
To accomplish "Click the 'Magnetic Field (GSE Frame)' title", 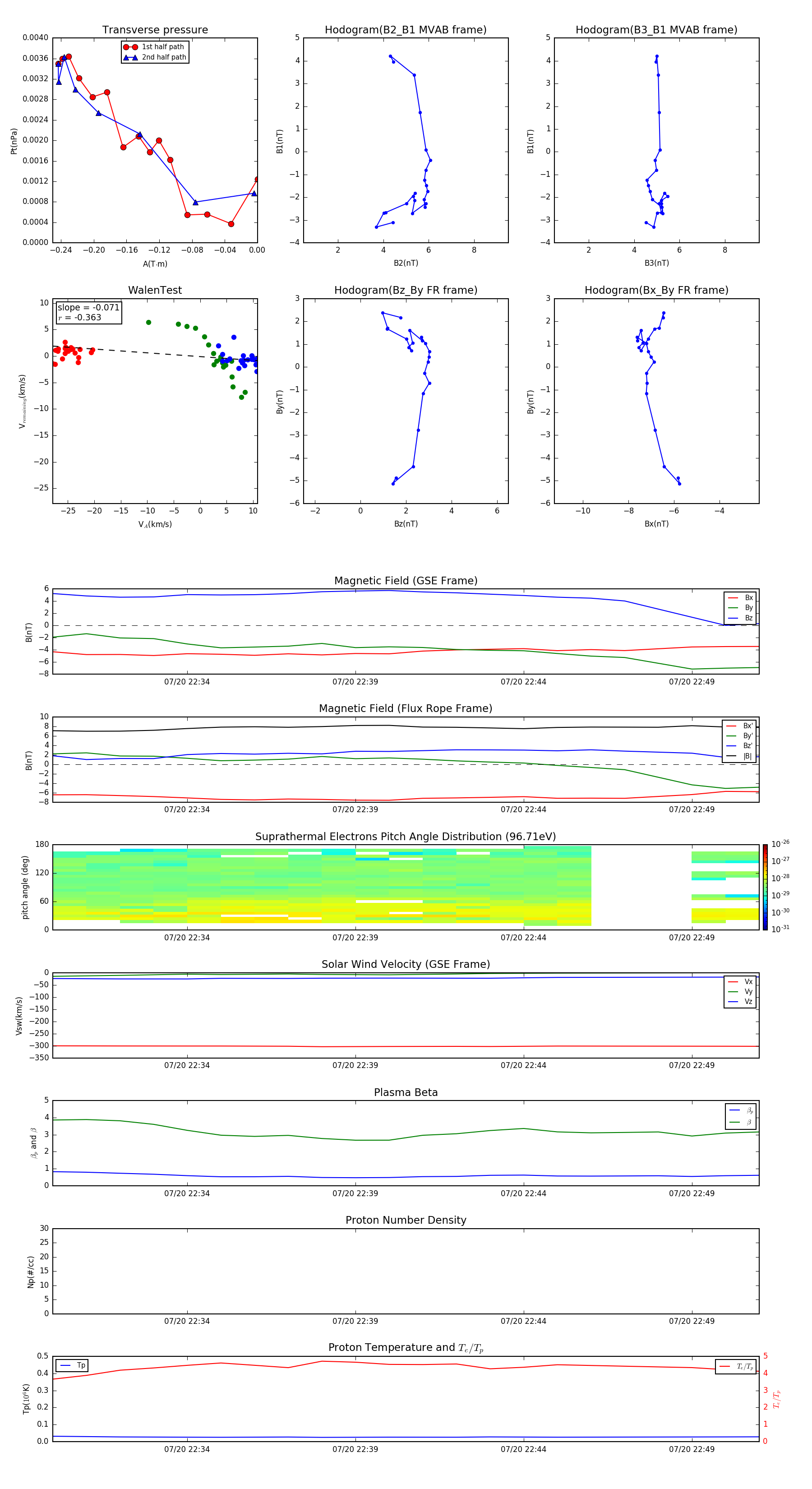I will pos(406,581).
